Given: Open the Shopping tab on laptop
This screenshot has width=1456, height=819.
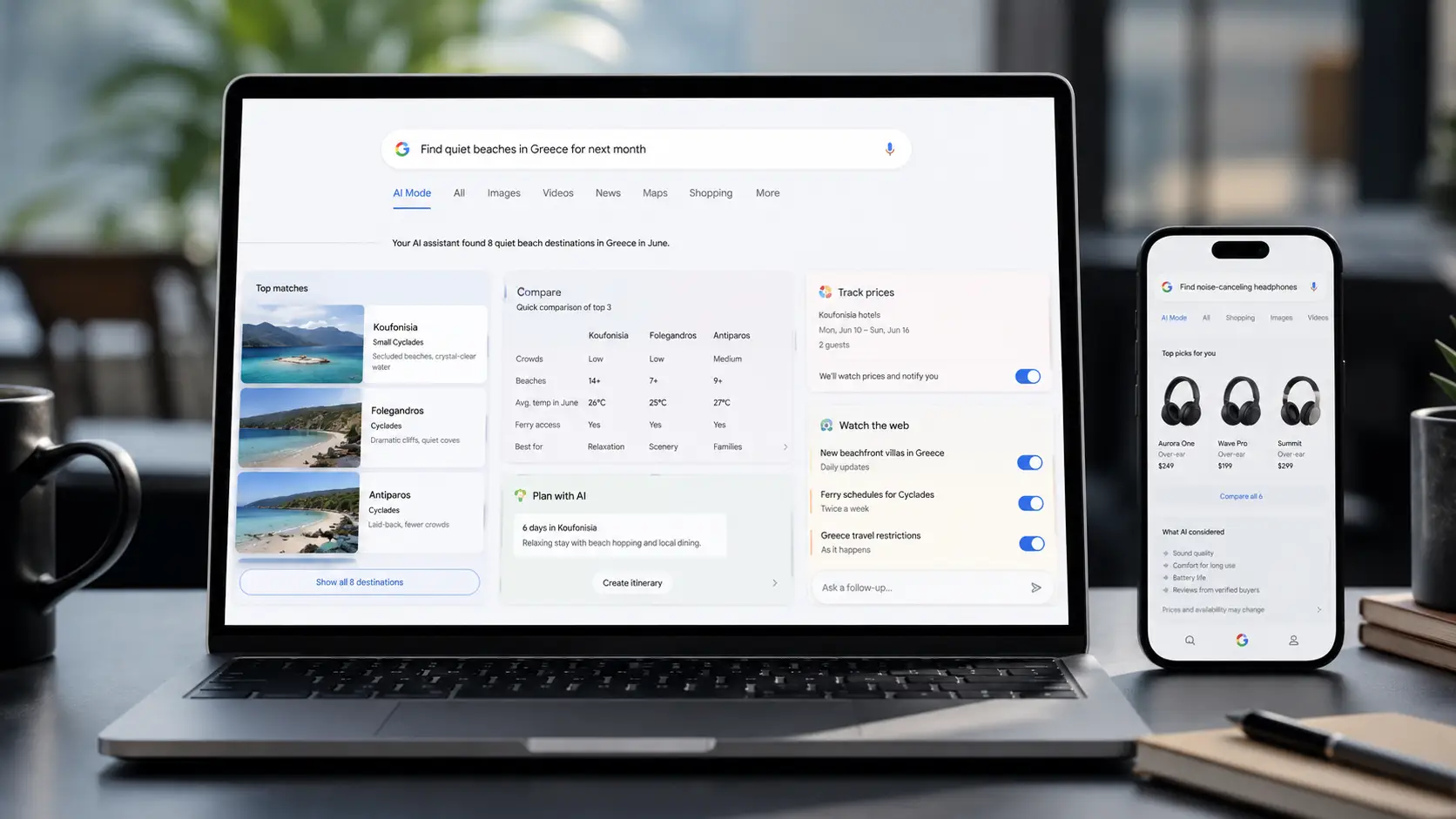Looking at the screenshot, I should click(x=711, y=193).
